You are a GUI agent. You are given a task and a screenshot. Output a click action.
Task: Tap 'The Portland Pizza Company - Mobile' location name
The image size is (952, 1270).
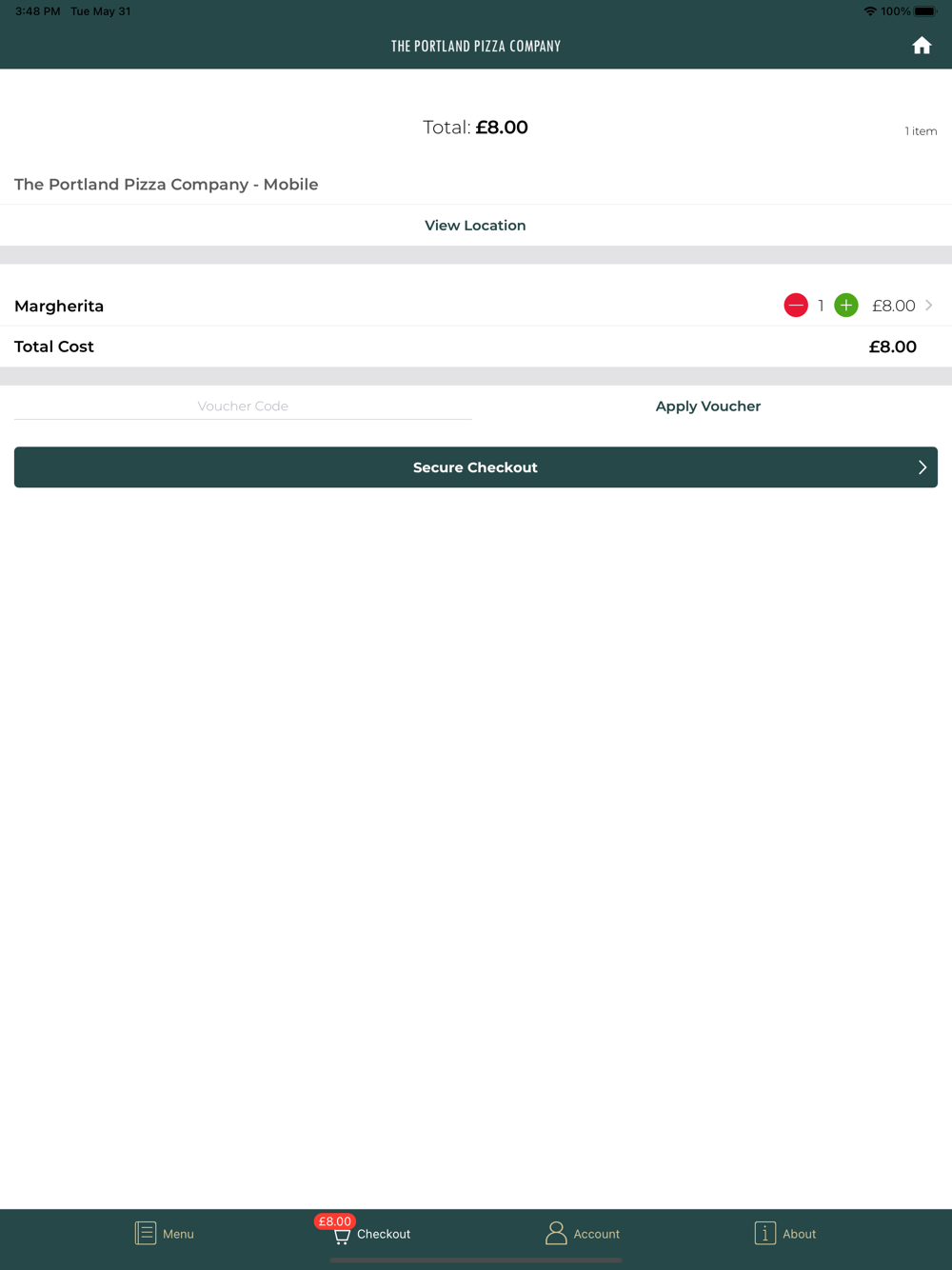click(167, 185)
